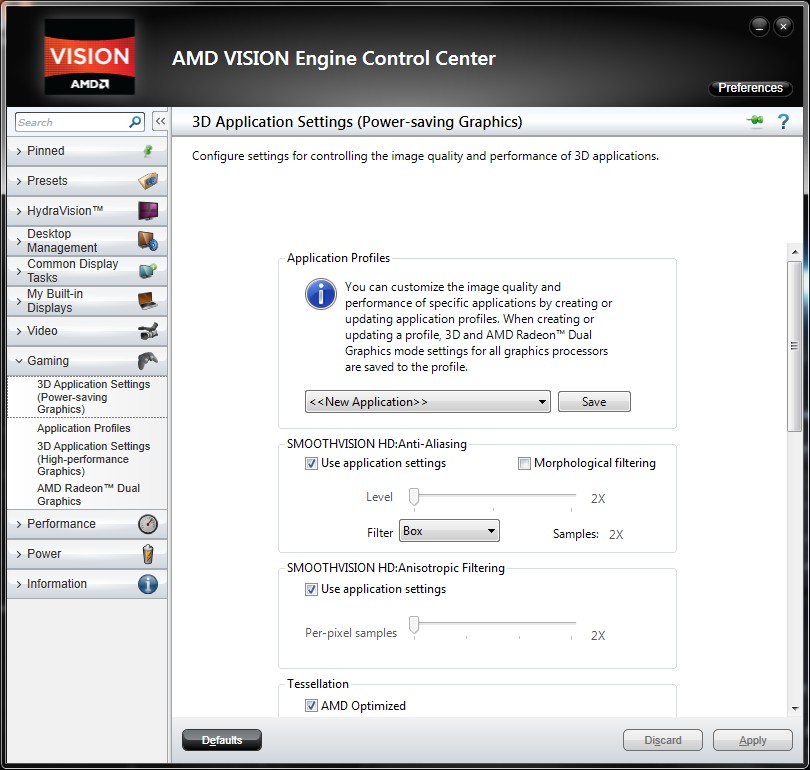Screen dimensions: 810x770
Task: Open help via the question mark icon
Action: pos(783,121)
